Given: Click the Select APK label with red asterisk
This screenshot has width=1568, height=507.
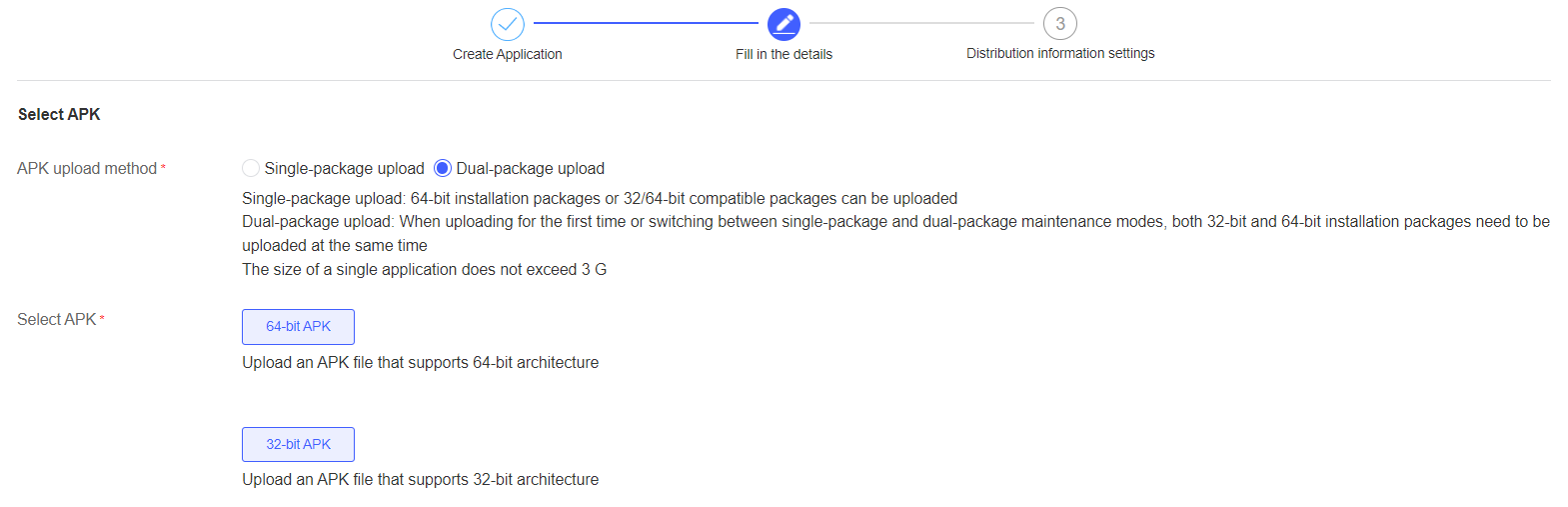Looking at the screenshot, I should 57,319.
